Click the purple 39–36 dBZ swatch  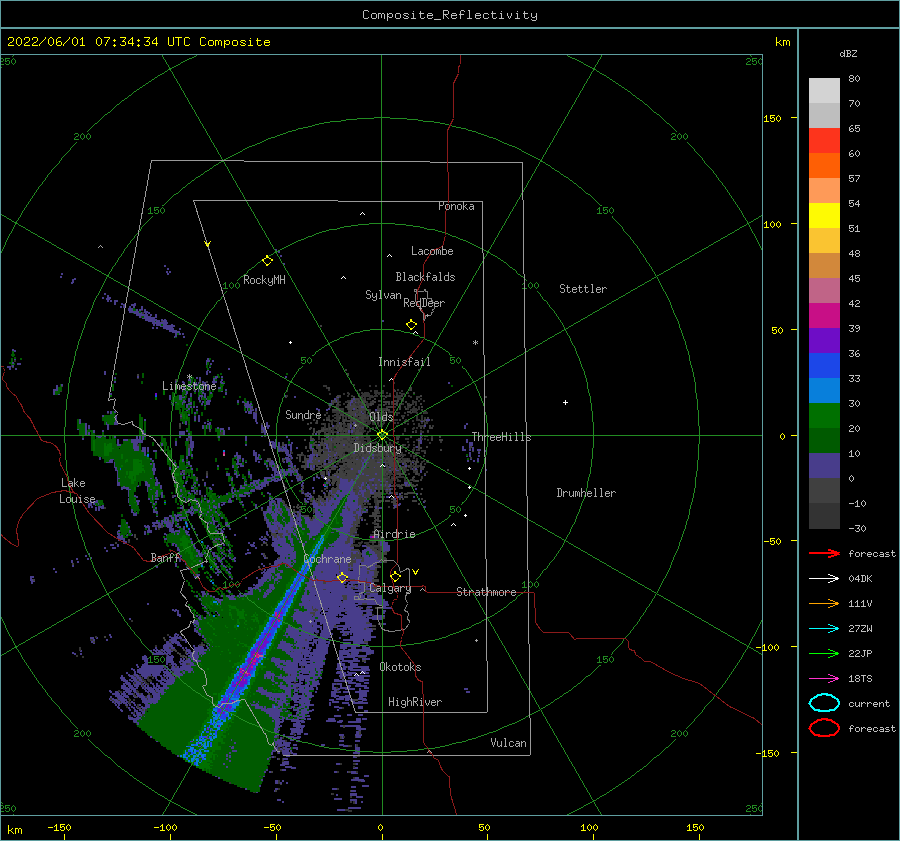824,341
